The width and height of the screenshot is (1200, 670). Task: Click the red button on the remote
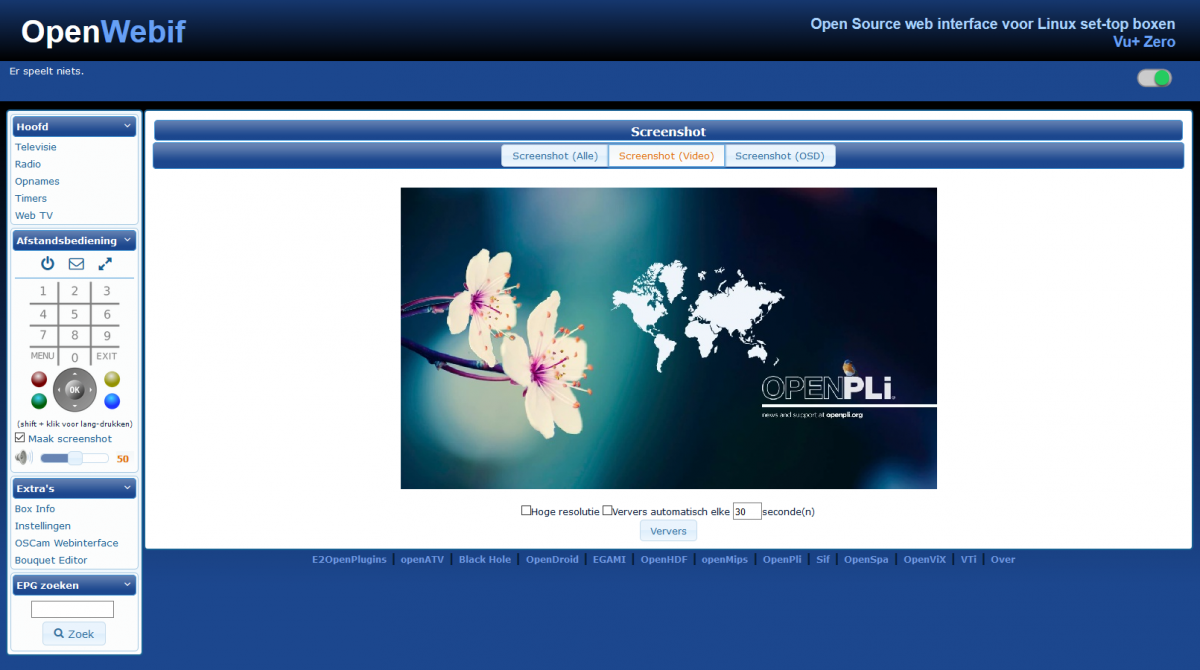[40, 379]
